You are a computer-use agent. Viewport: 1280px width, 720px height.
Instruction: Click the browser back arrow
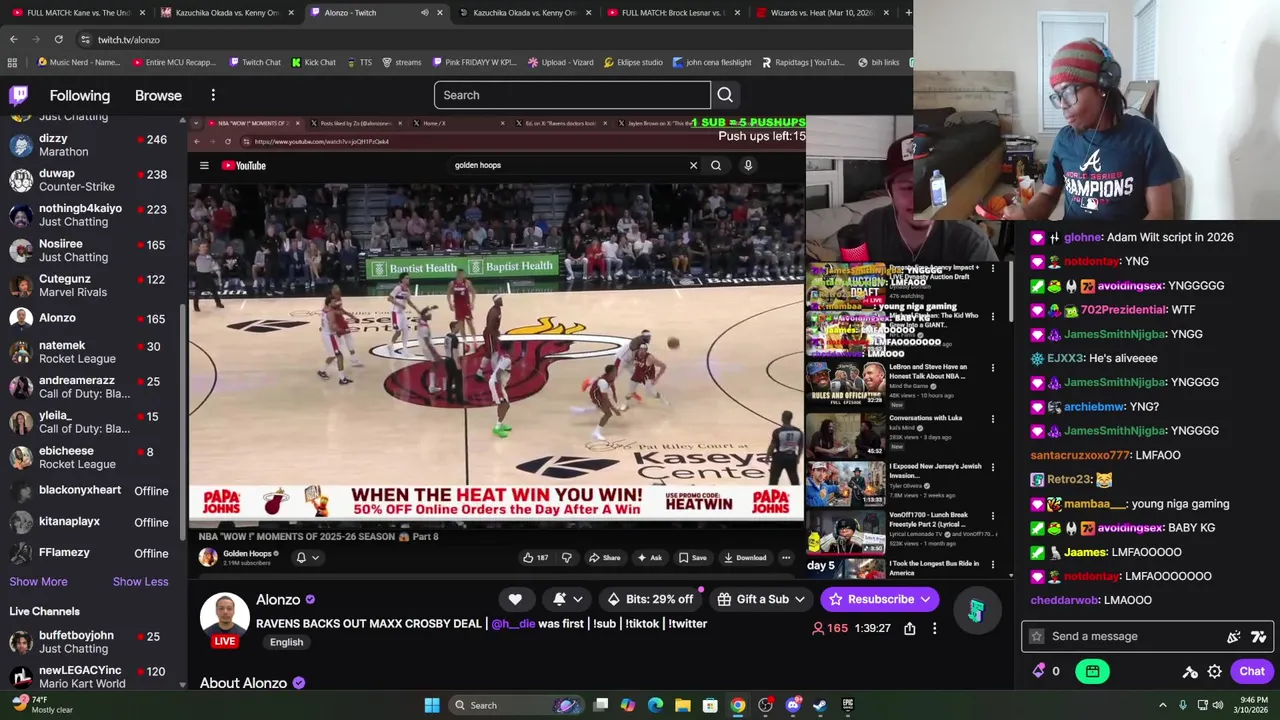point(13,39)
